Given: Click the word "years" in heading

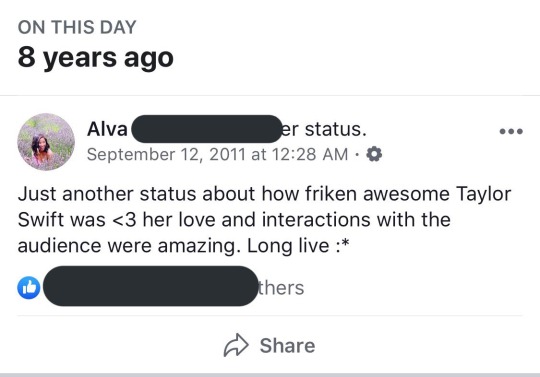Looking at the screenshot, I should point(80,58).
